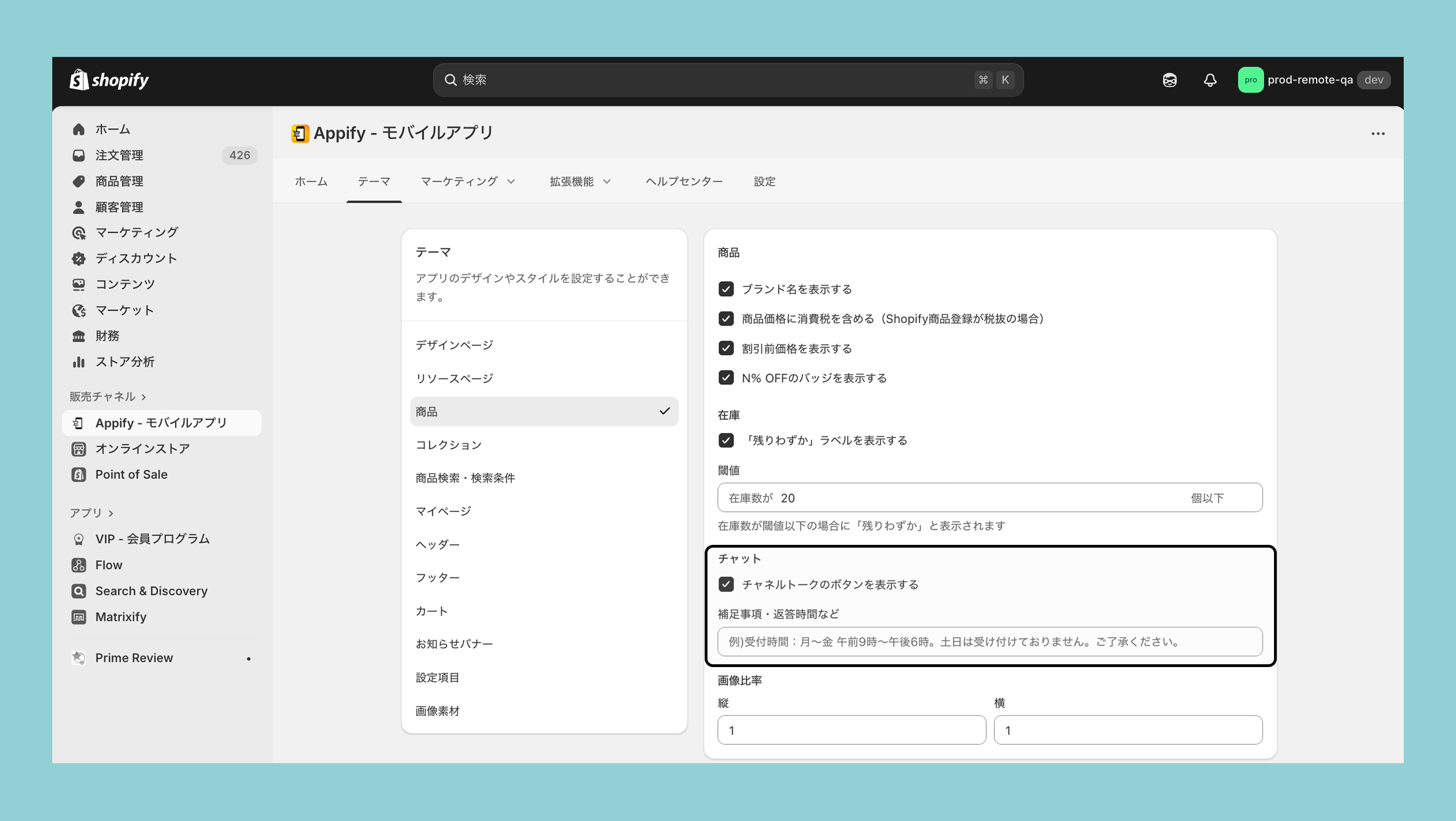Uncheck ブランド名を表示する checkbox
Viewport: 1456px width, 821px height.
726,289
